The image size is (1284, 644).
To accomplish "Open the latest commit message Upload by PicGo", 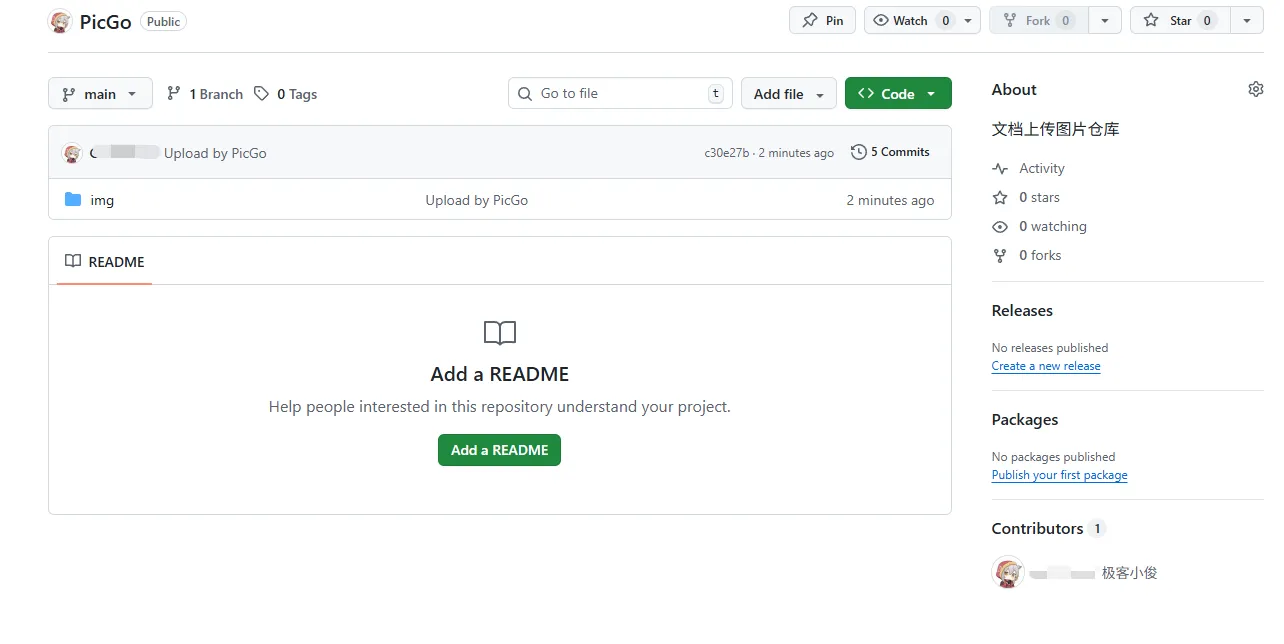I will 215,153.
